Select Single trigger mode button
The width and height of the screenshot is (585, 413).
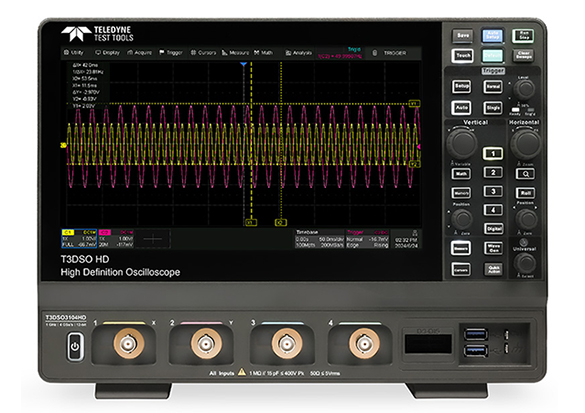pyautogui.click(x=493, y=108)
